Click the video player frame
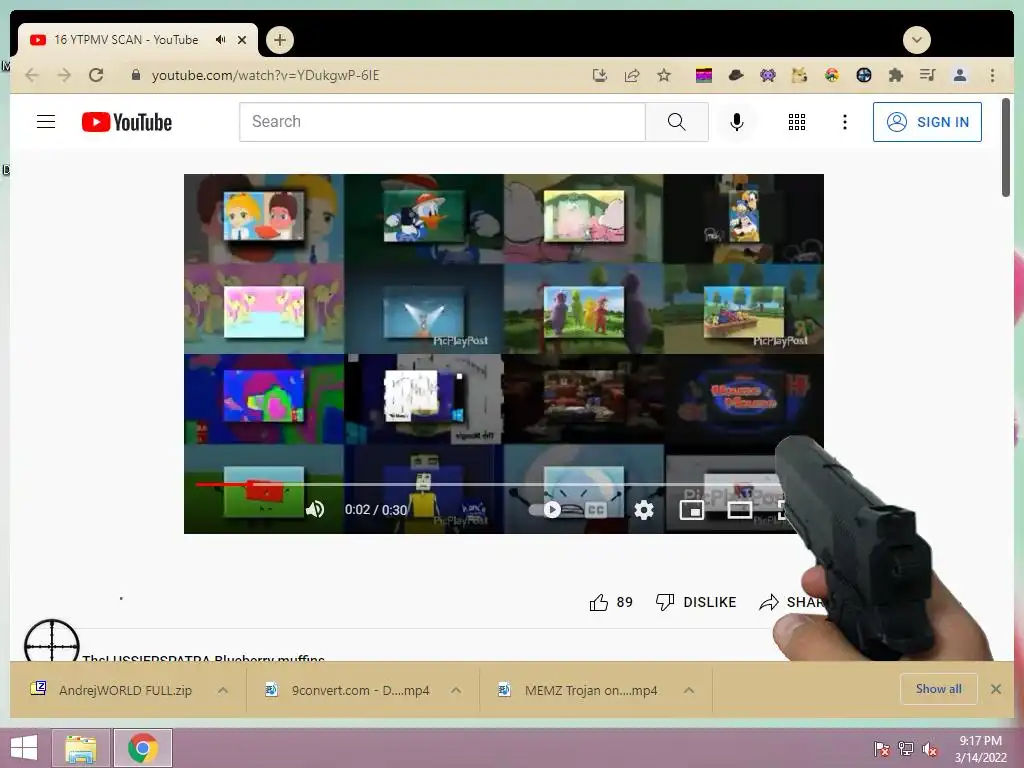This screenshot has width=1024, height=768. (504, 353)
